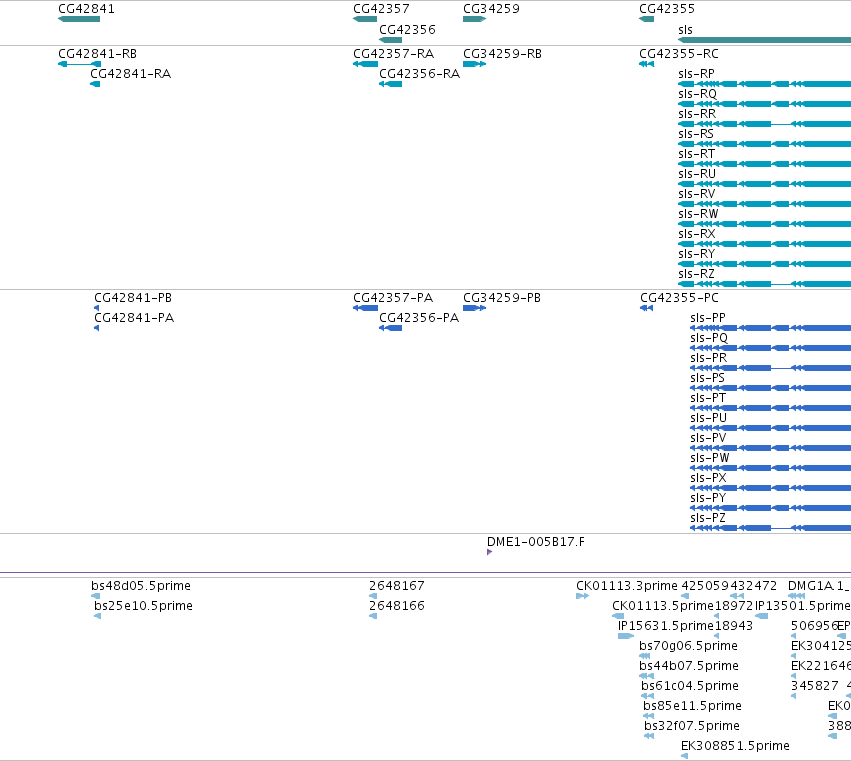The height and width of the screenshot is (761, 851).
Task: Click EST bs85e11.5prime
Action: [649, 716]
